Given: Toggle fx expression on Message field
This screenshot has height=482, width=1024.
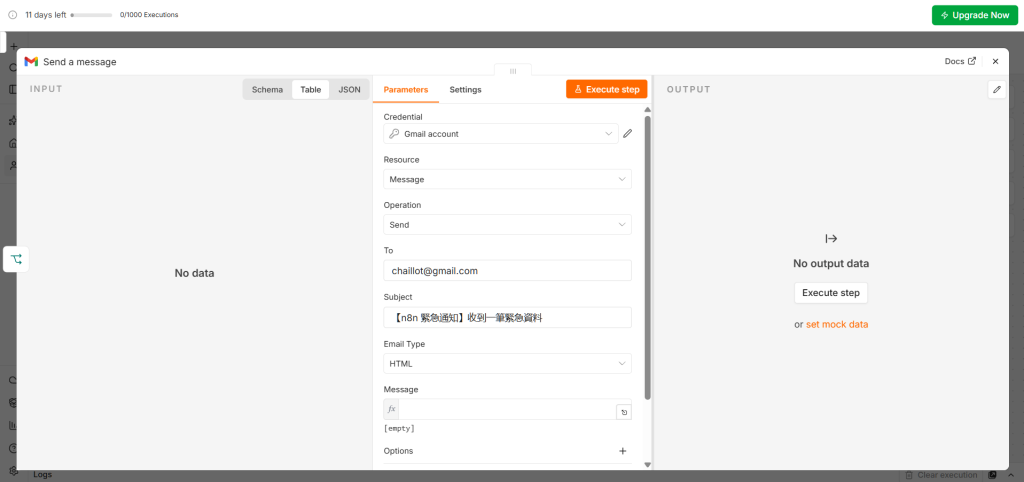Looking at the screenshot, I should coord(391,409).
